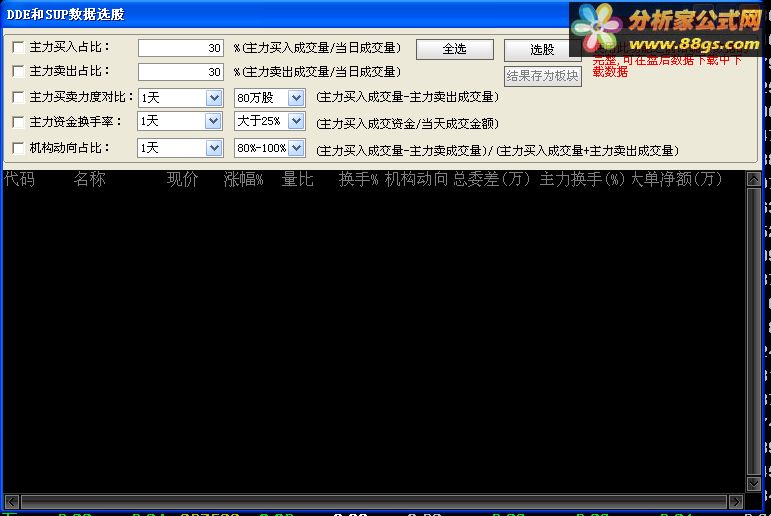Click the vertical scrollbar down arrow
This screenshot has width=771, height=516.
(753, 484)
